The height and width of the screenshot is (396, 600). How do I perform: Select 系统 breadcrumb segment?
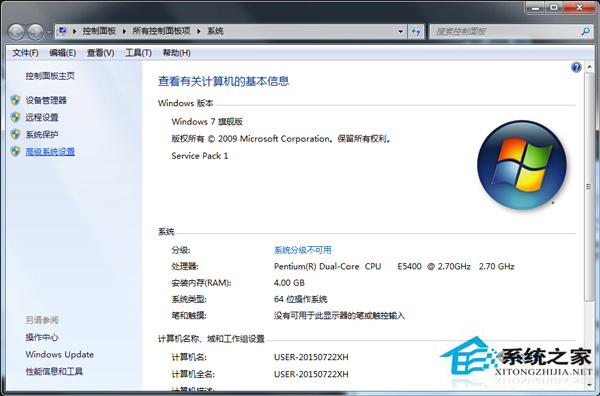[x=215, y=31]
